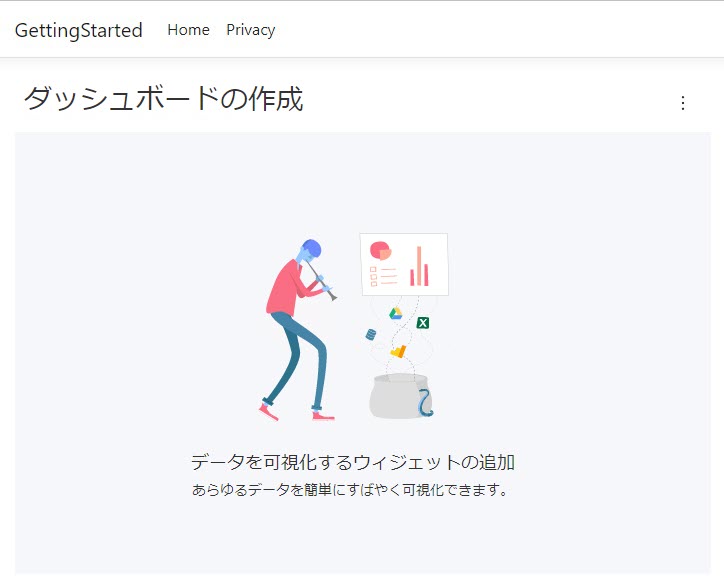This screenshot has height=581, width=724.
Task: Click the flute player figure
Action: point(298,330)
